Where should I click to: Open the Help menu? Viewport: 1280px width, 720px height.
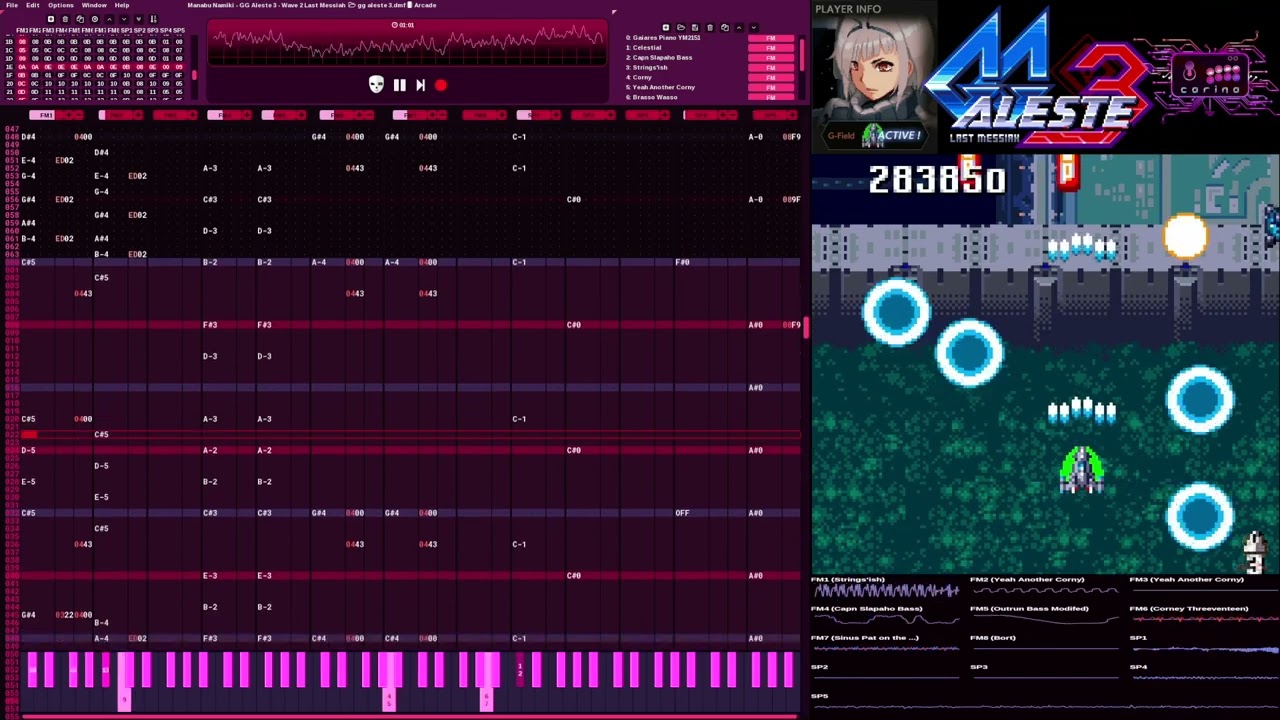(122, 5)
